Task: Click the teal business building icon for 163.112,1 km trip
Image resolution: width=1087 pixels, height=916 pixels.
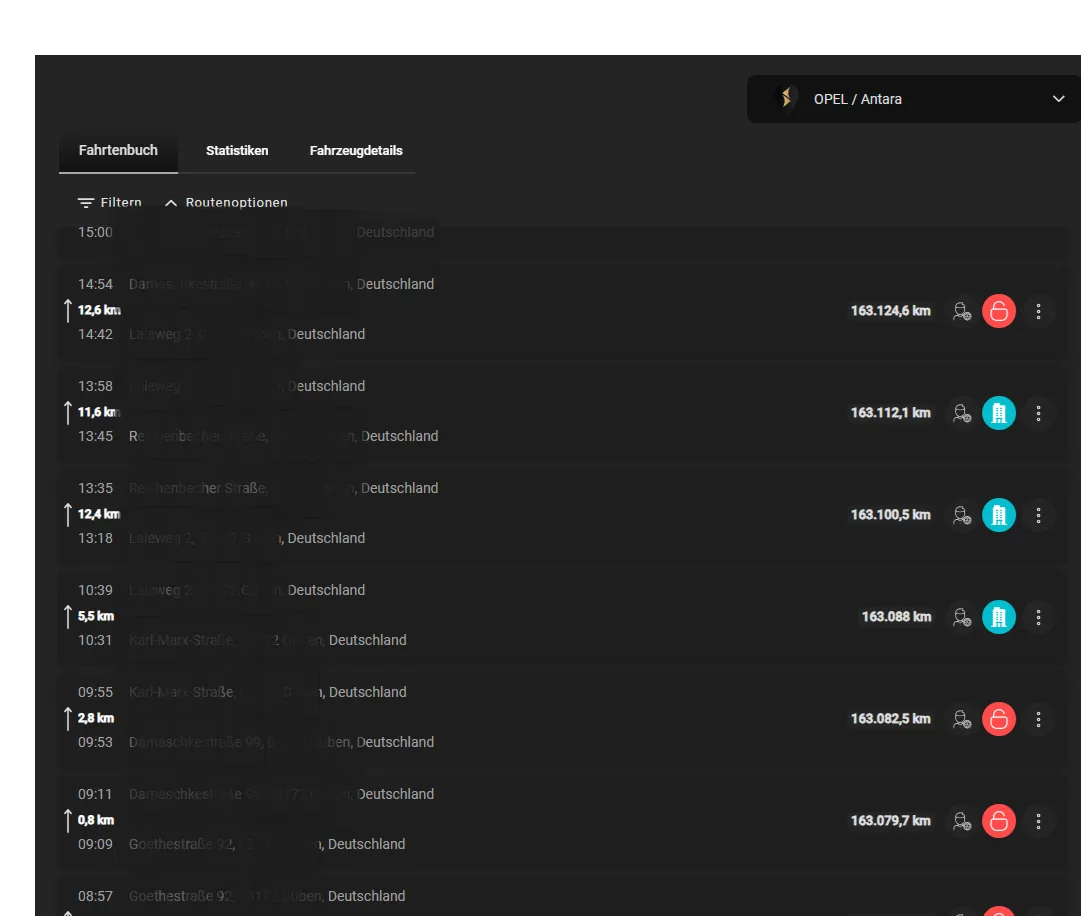Action: (x=998, y=413)
